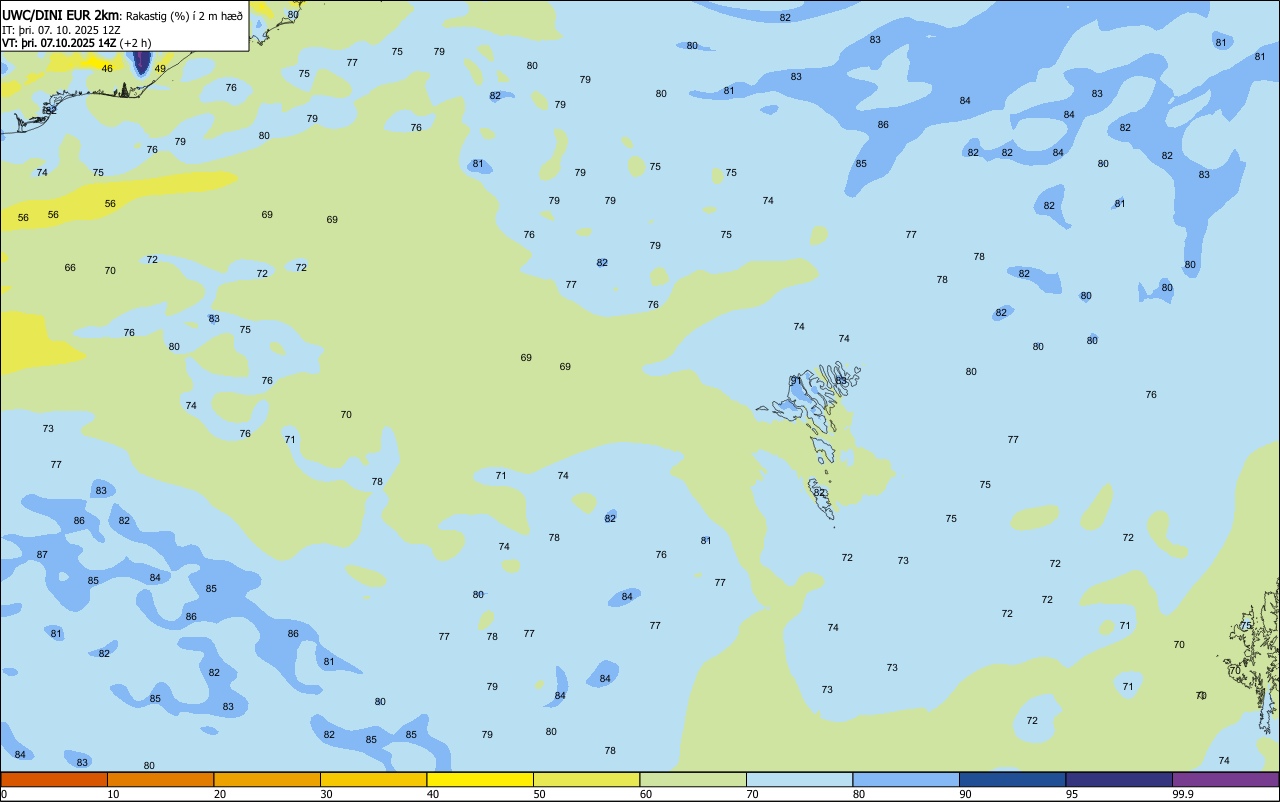Click the 70–80 light blue legend swatch
The image size is (1280, 802).
799,779
